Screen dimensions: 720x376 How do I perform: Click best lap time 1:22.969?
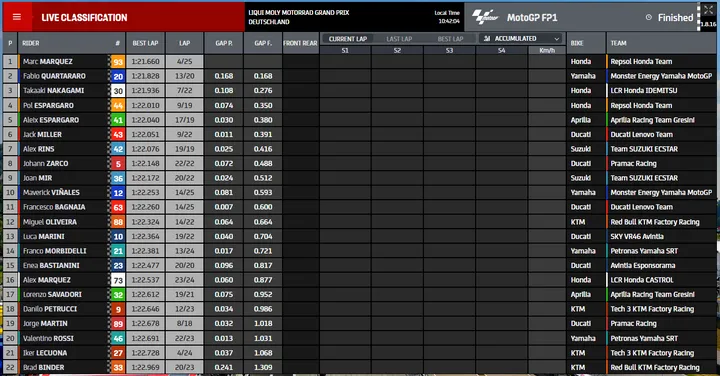point(145,367)
